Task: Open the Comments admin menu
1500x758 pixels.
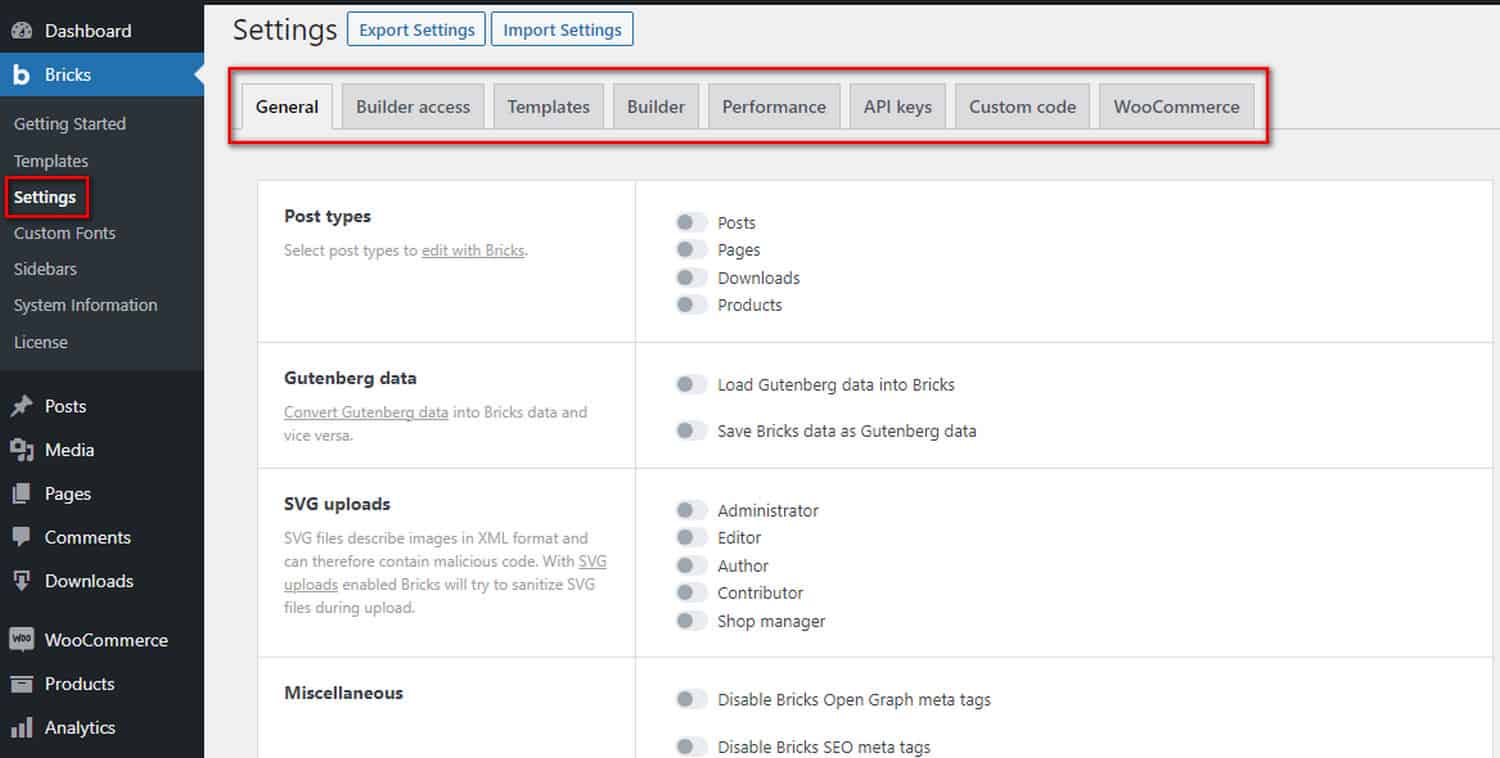Action: coord(102,537)
